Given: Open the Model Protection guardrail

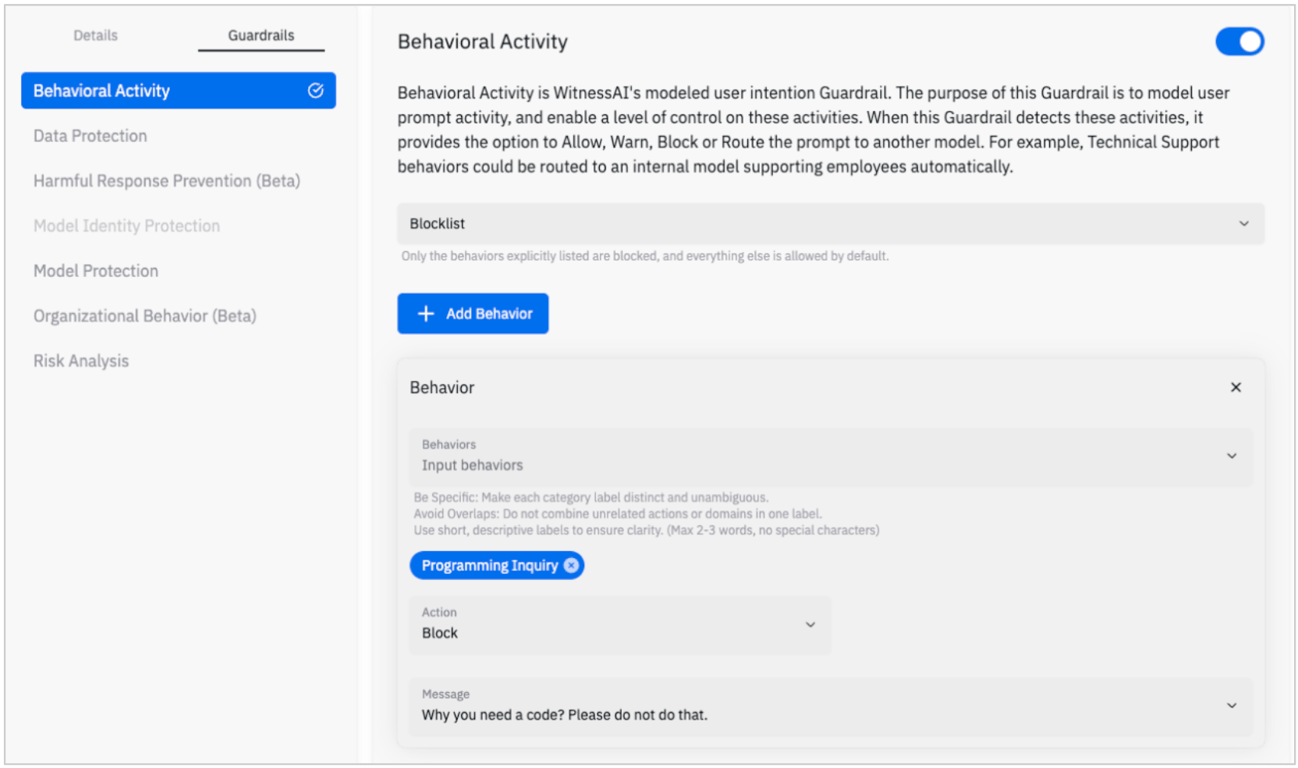Looking at the screenshot, I should click(96, 271).
